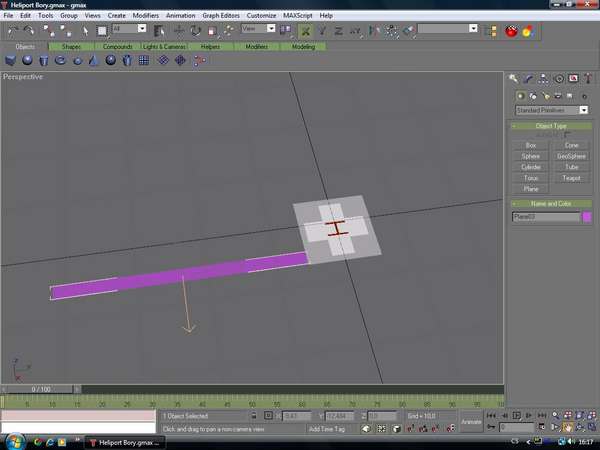600x450 pixels.
Task: Click the Array tool icon
Action: point(391,31)
